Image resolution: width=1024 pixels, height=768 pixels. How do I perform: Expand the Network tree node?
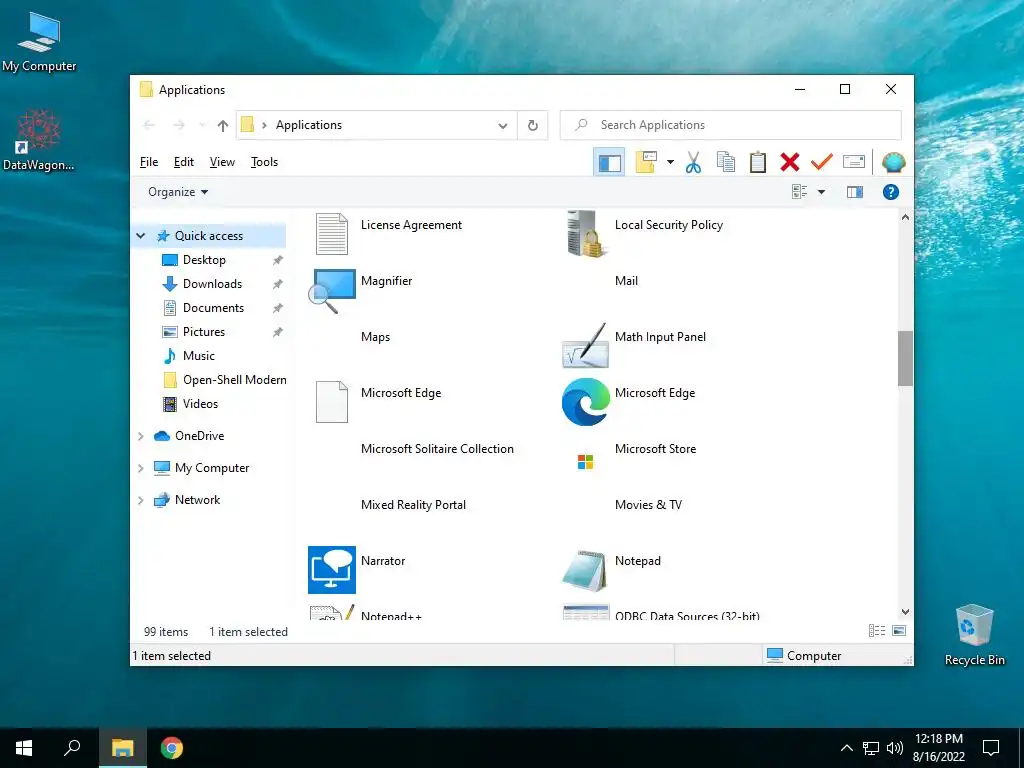[140, 500]
